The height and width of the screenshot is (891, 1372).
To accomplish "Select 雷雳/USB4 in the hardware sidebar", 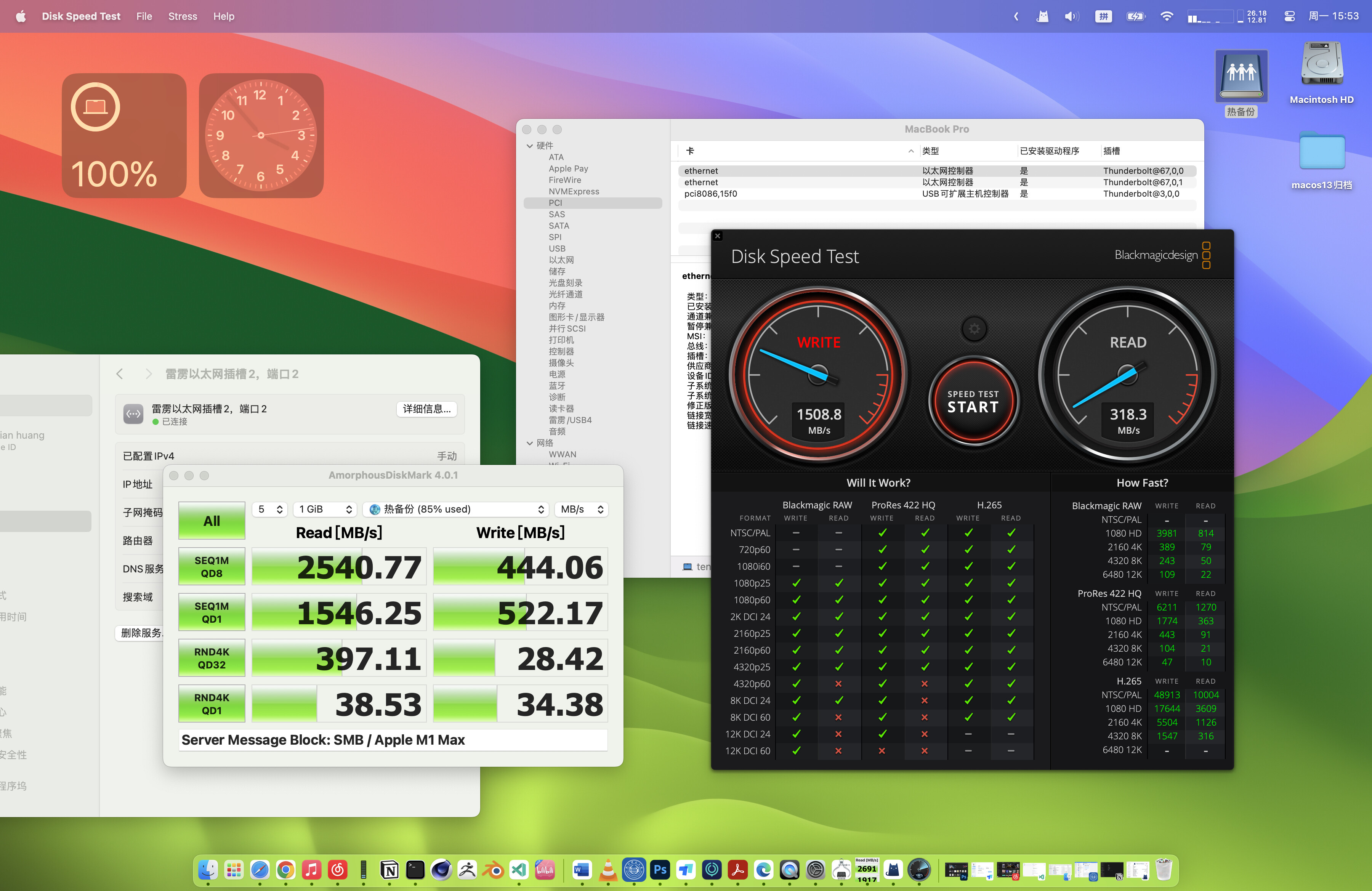I will pyautogui.click(x=569, y=420).
